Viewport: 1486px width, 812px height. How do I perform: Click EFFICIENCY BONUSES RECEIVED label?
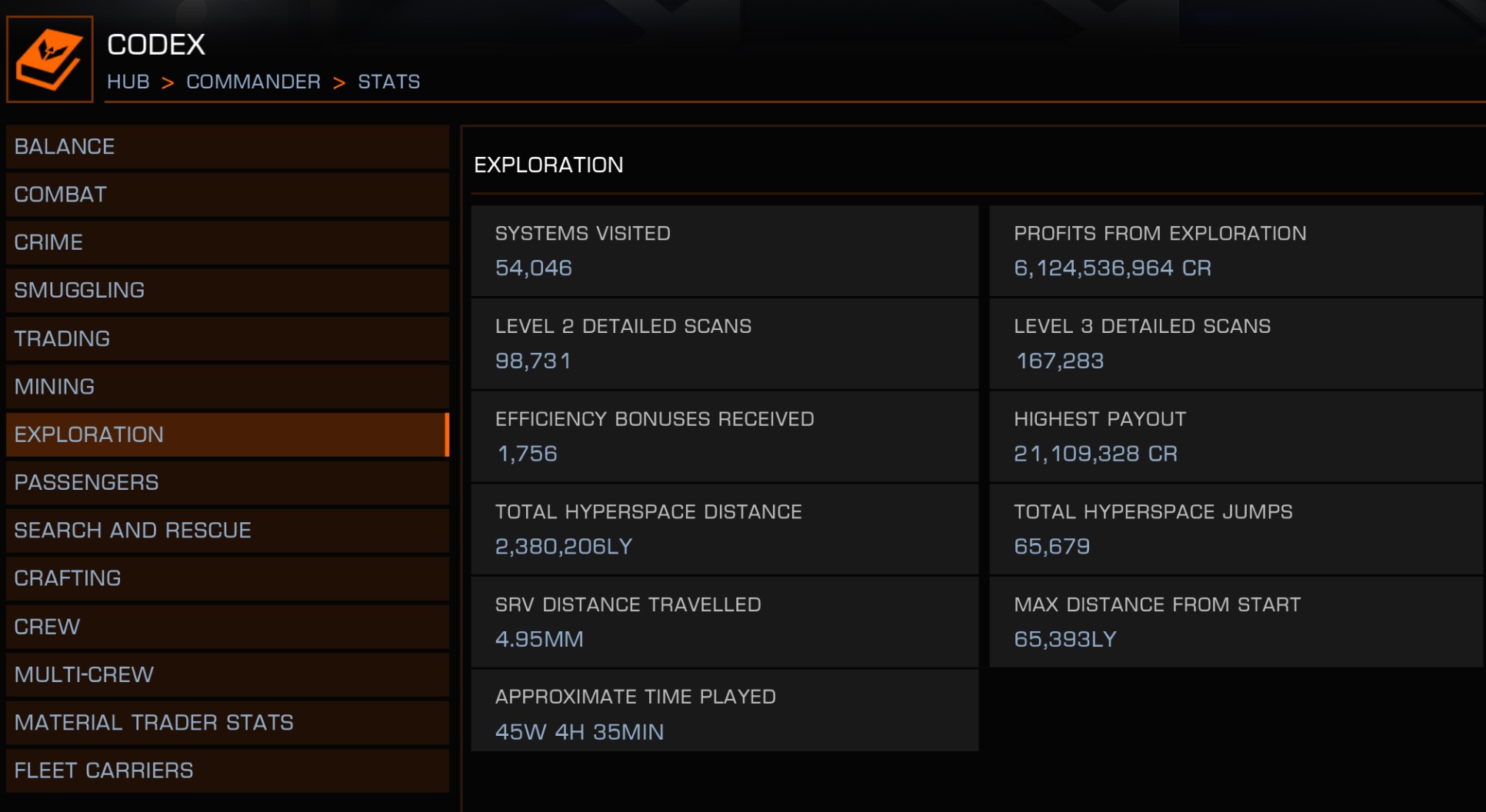coord(655,419)
